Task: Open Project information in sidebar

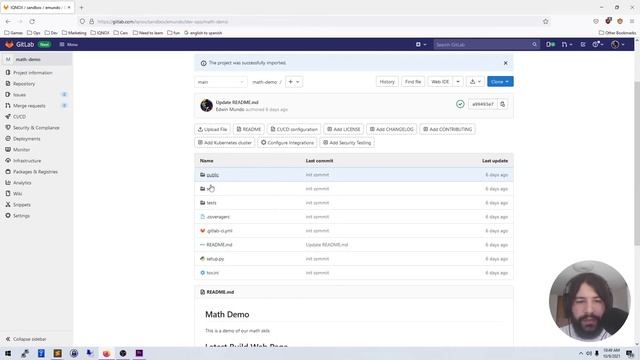Action: [x=33, y=73]
